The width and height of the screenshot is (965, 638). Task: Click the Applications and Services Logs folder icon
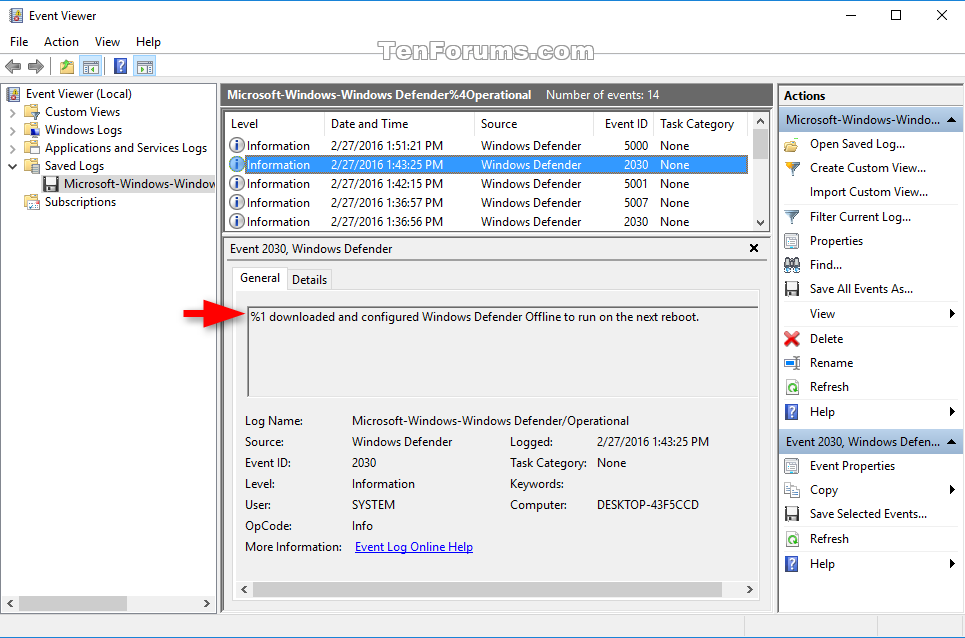click(x=32, y=148)
